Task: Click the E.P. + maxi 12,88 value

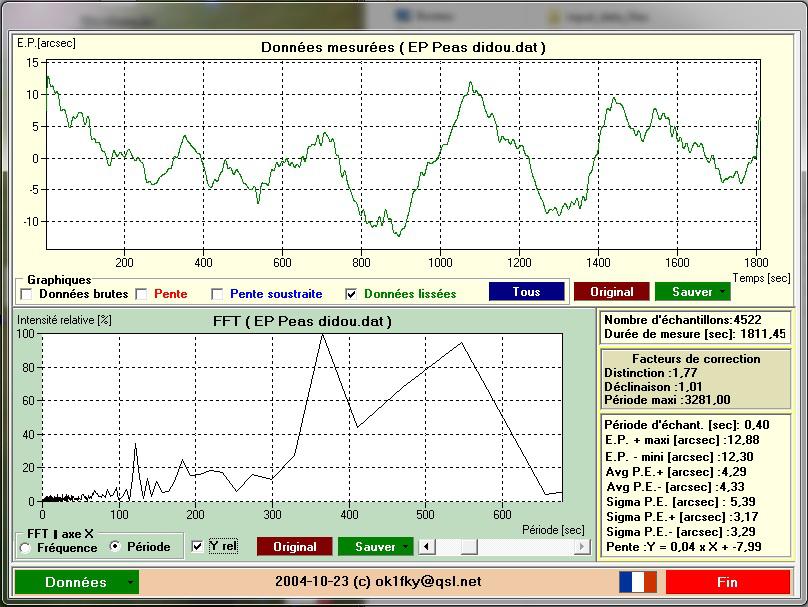Action: point(682,440)
